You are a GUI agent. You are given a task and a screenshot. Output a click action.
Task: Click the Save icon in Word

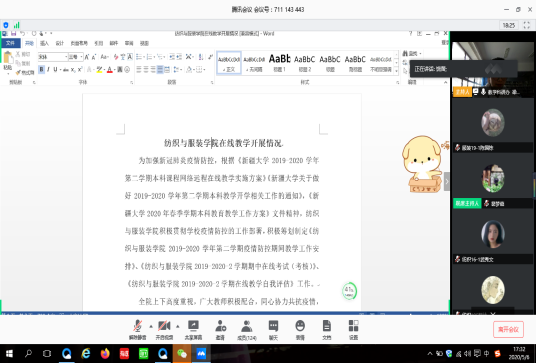[14, 33]
